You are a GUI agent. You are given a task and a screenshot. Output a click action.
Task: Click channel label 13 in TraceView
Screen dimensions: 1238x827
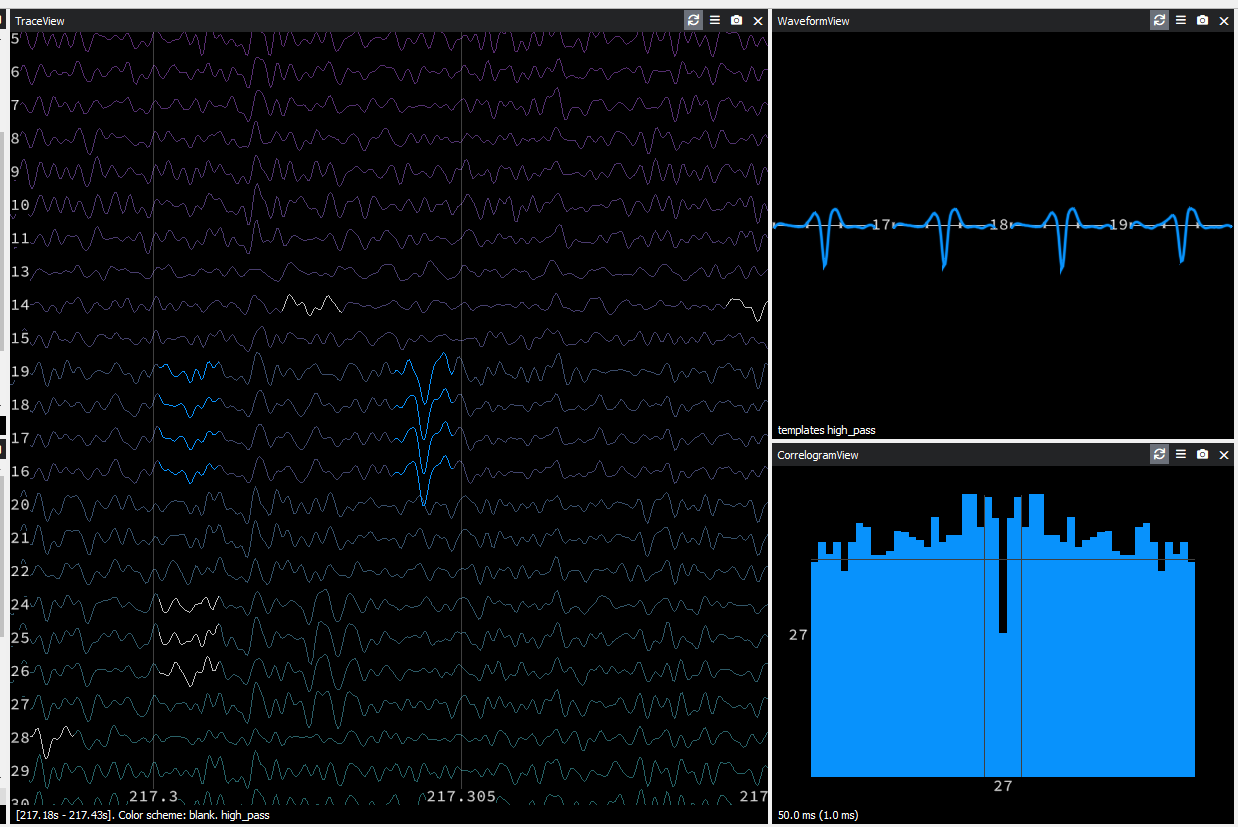(x=20, y=271)
